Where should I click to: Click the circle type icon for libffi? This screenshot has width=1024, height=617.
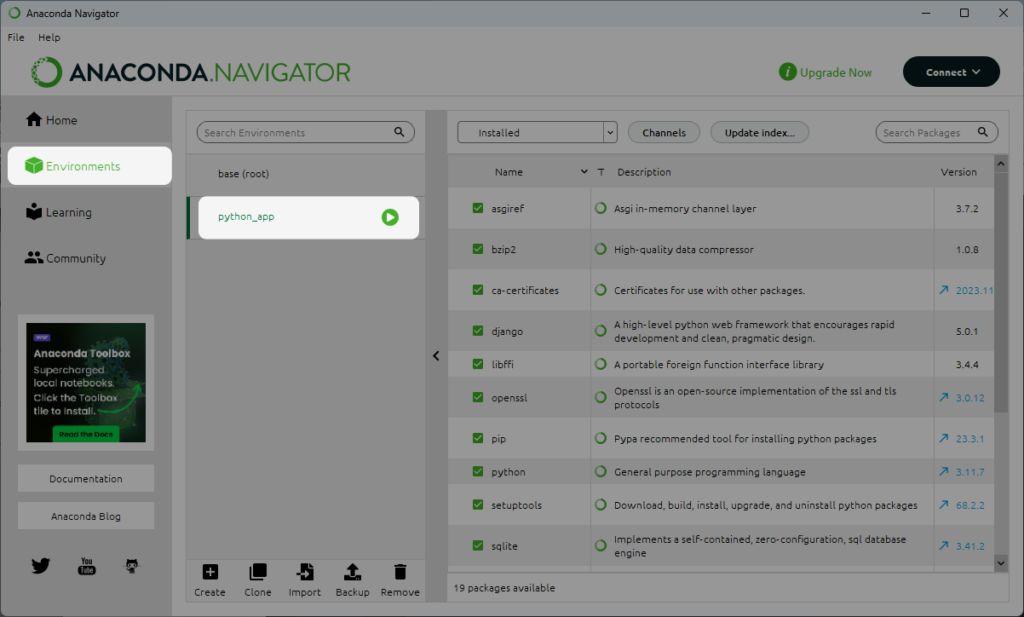tap(601, 364)
